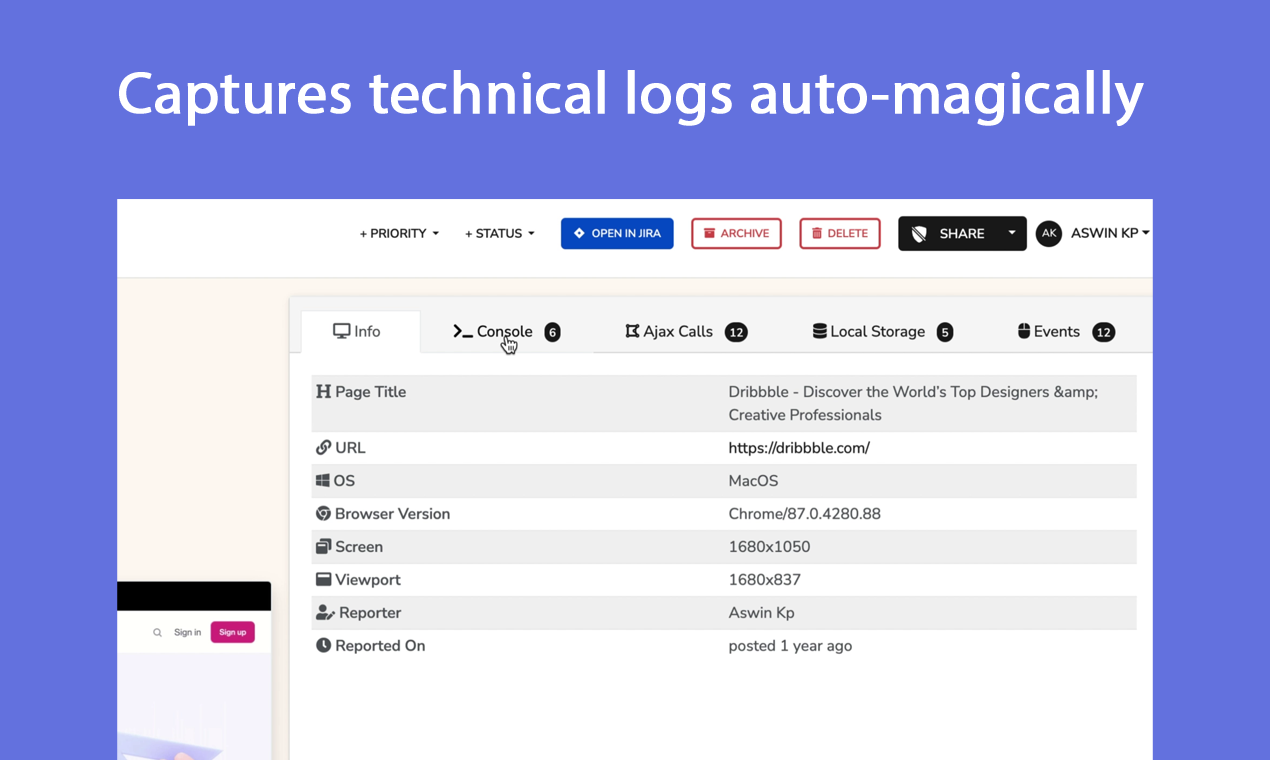Select the 1680x837 viewport value

click(764, 580)
